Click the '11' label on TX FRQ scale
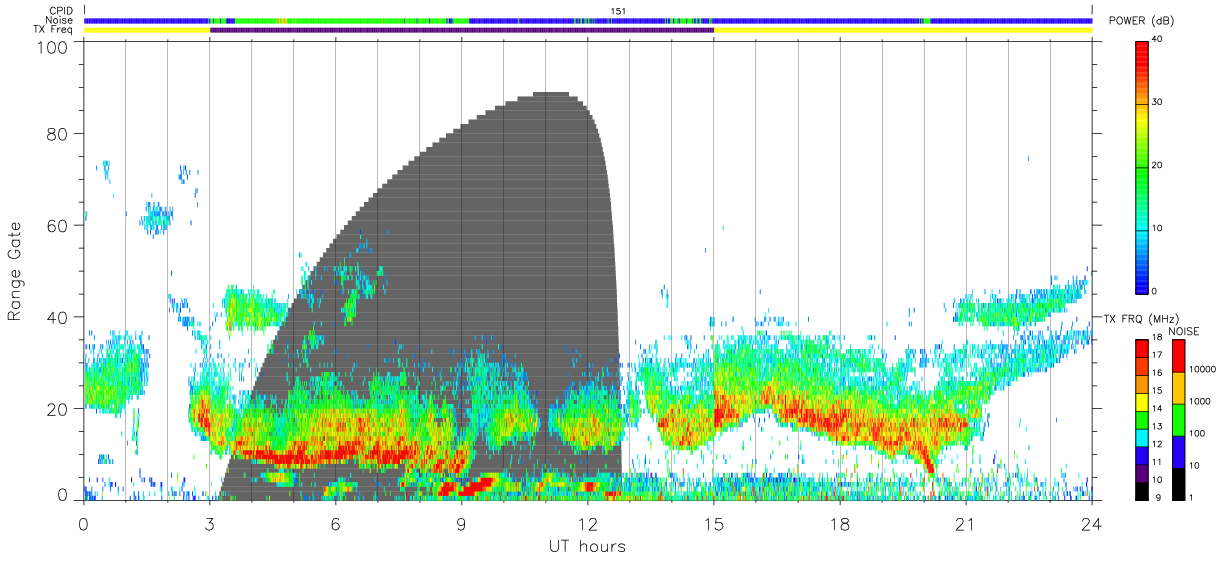1228x567 pixels. tap(1158, 462)
